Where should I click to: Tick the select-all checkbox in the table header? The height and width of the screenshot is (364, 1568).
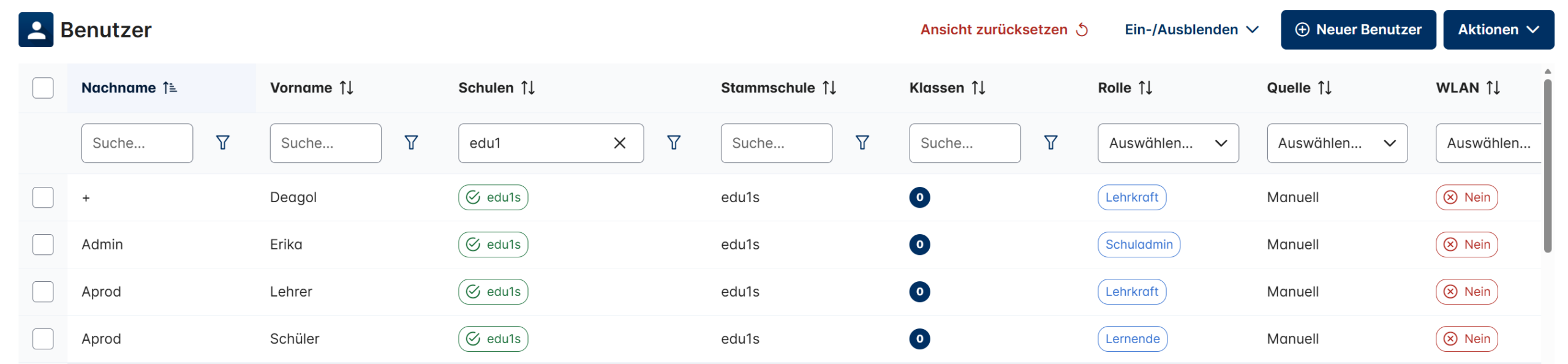click(x=43, y=88)
